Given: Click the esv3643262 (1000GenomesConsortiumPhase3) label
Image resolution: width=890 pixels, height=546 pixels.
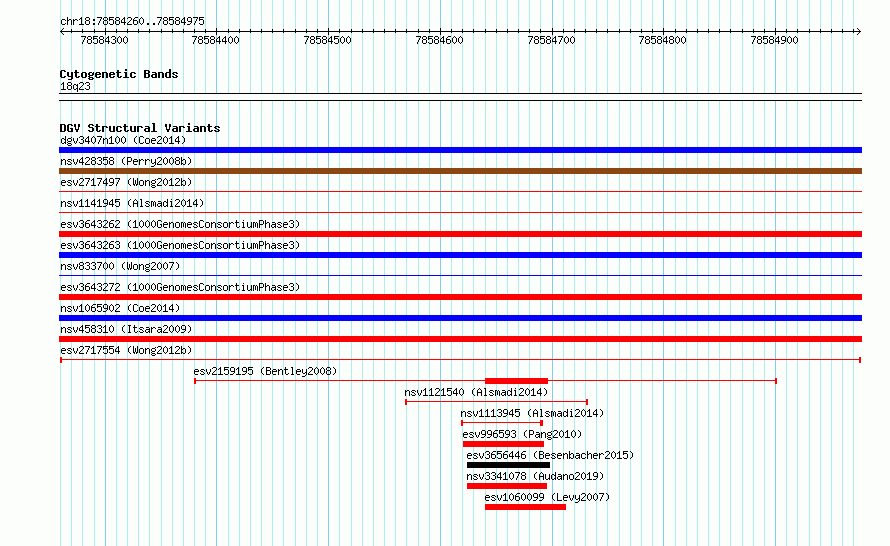Looking at the screenshot, I should pos(180,224).
